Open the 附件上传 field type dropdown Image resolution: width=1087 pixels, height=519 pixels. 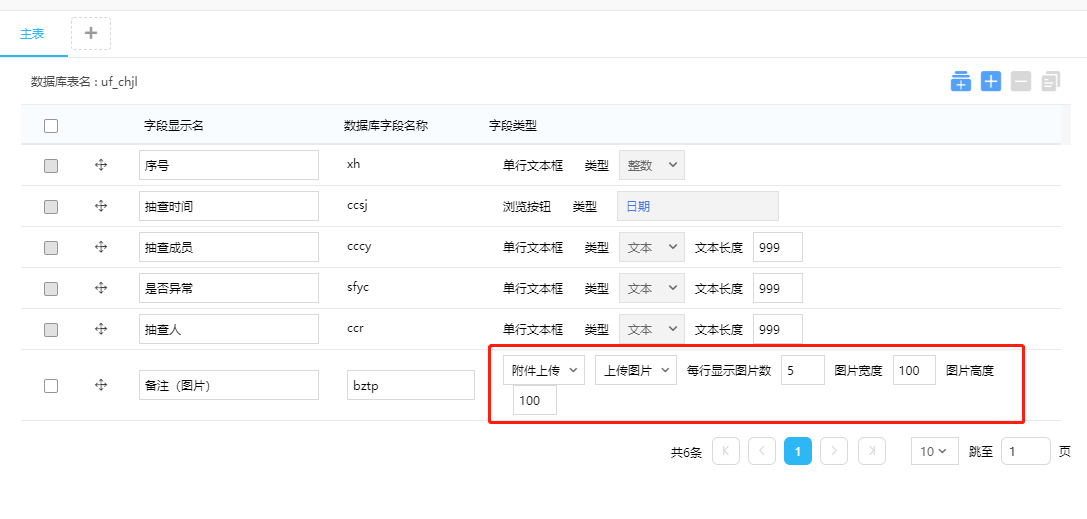(x=544, y=371)
